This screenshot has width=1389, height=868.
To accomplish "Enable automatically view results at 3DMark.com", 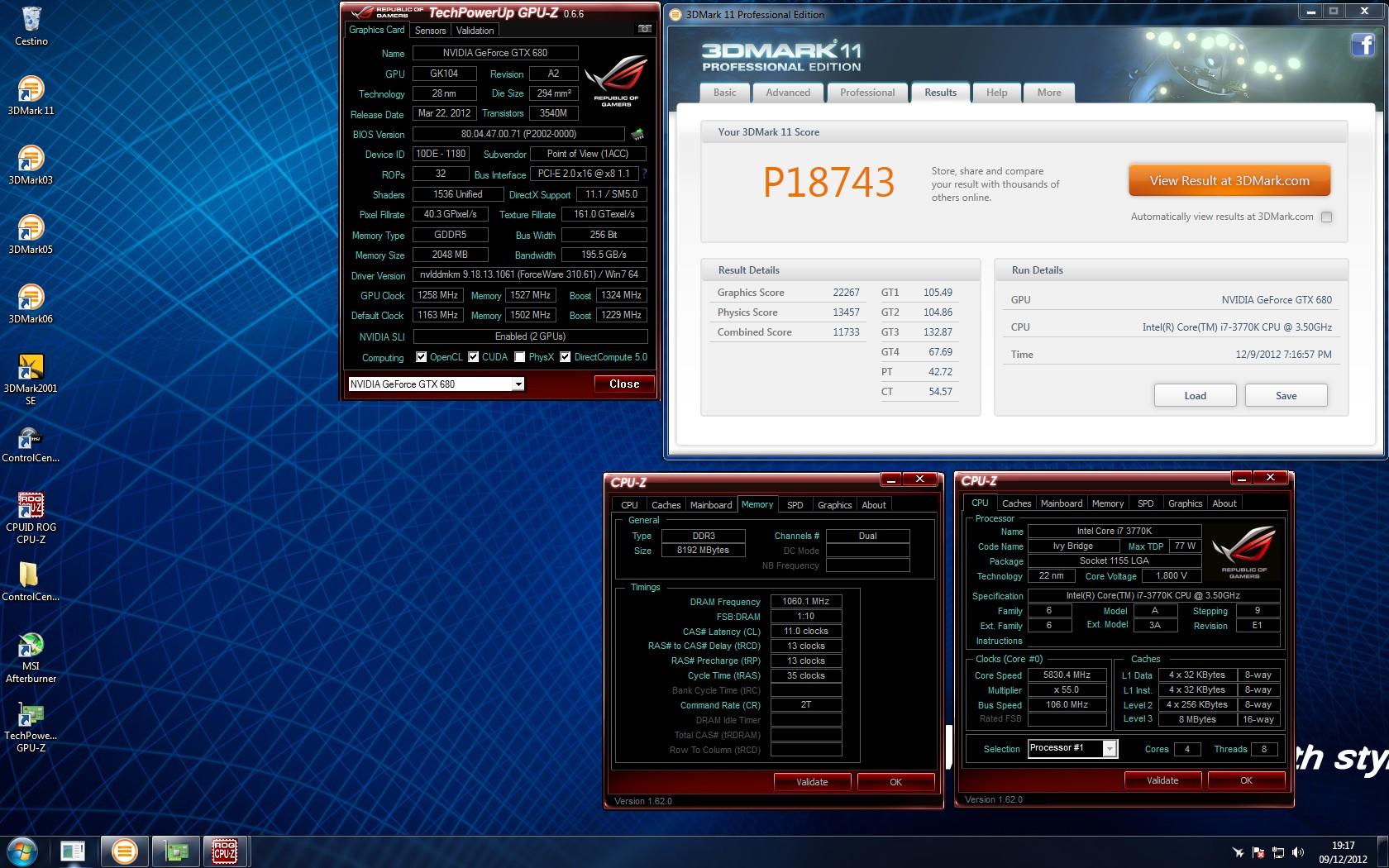I will pyautogui.click(x=1327, y=217).
